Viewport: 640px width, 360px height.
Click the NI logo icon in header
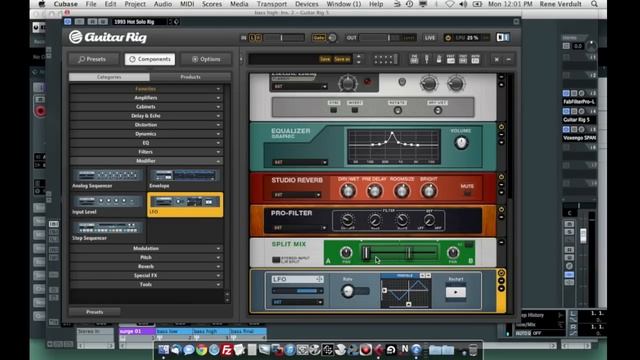(503, 38)
